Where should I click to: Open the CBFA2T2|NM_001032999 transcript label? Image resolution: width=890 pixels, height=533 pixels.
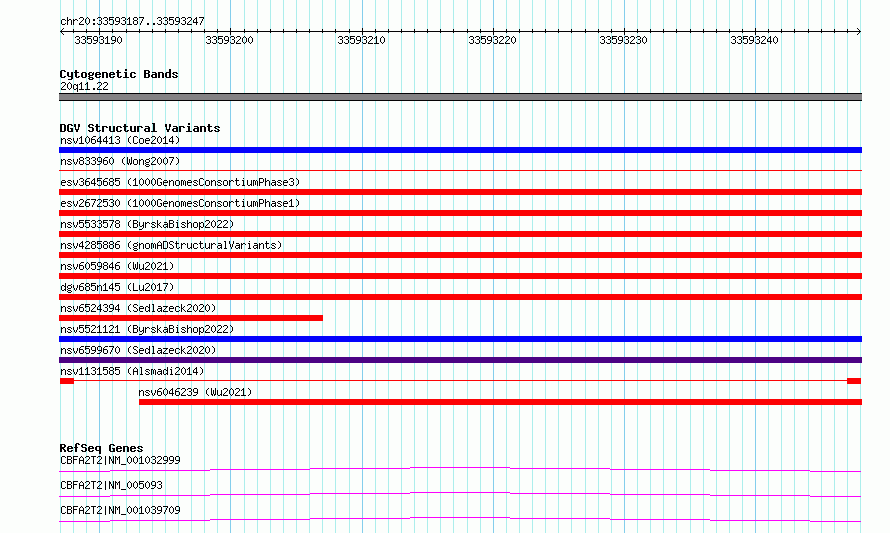coord(120,460)
